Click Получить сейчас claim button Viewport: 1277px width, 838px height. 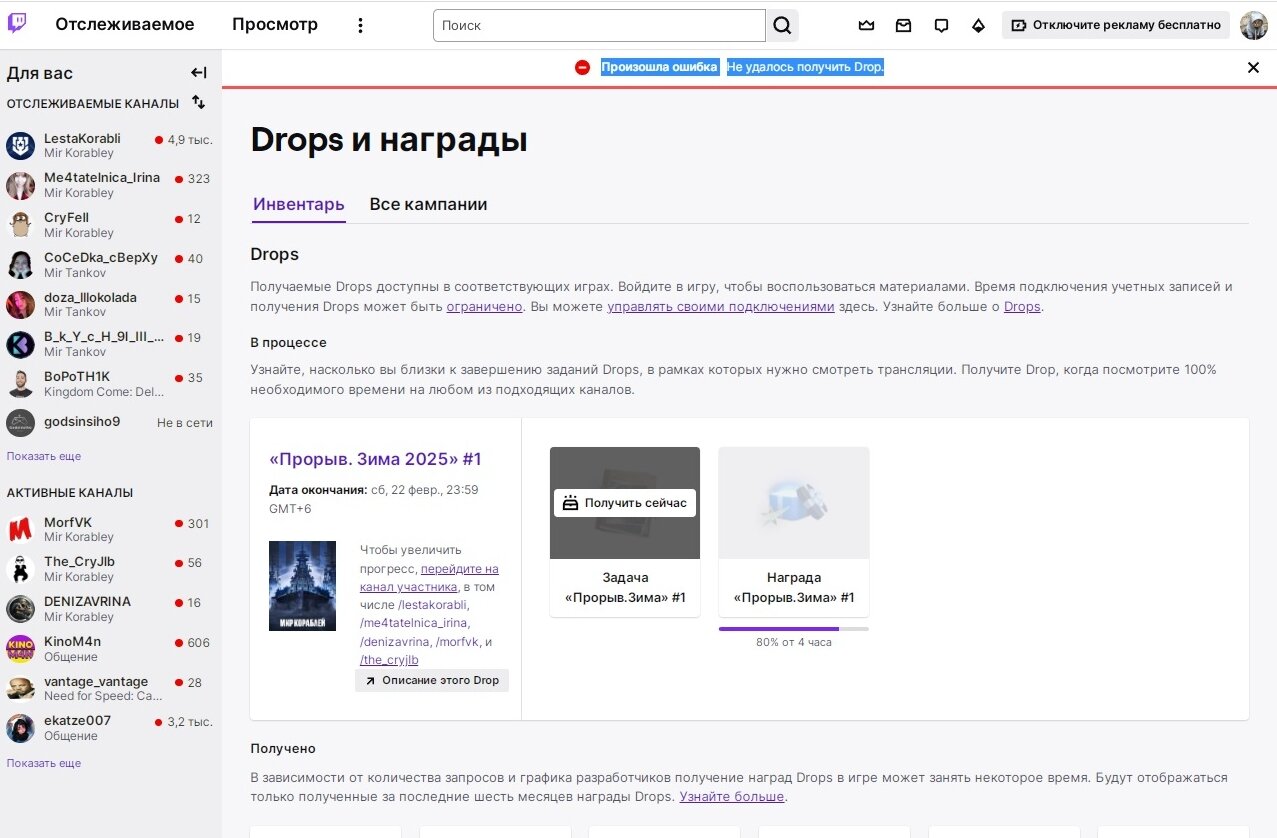(625, 503)
